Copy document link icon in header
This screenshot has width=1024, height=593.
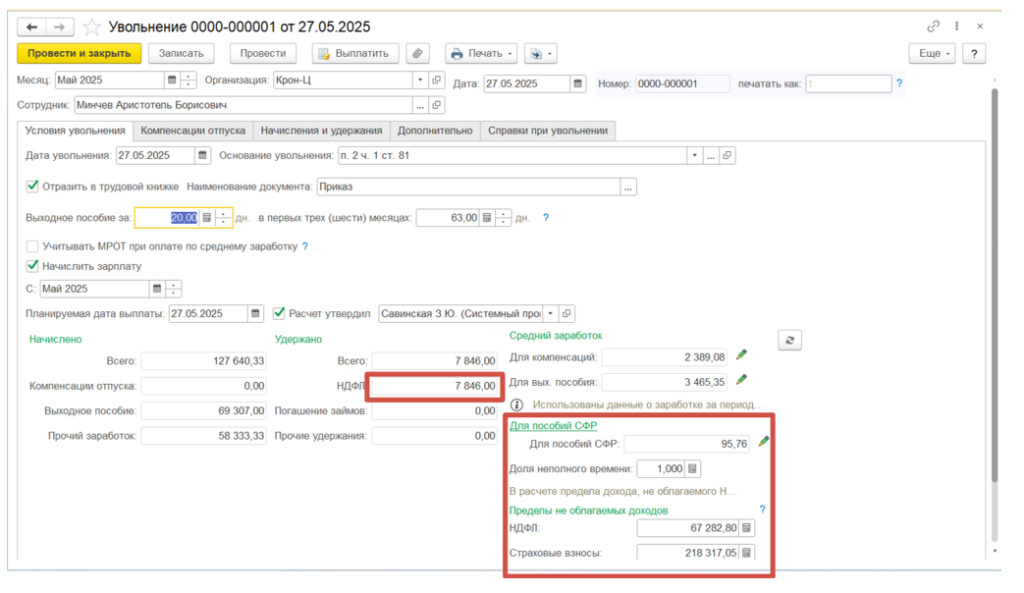[x=934, y=27]
